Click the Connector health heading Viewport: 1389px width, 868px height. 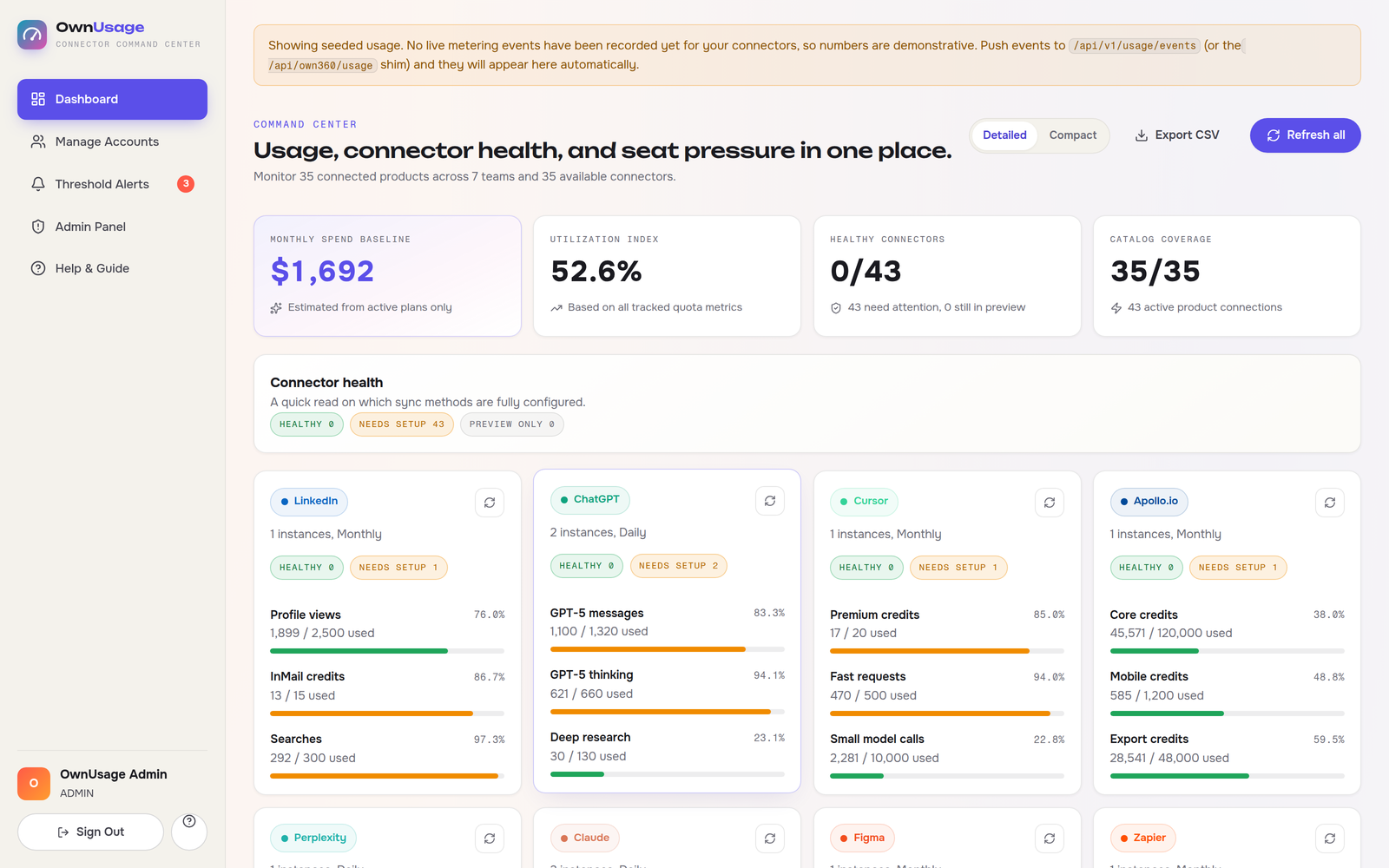coord(326,383)
